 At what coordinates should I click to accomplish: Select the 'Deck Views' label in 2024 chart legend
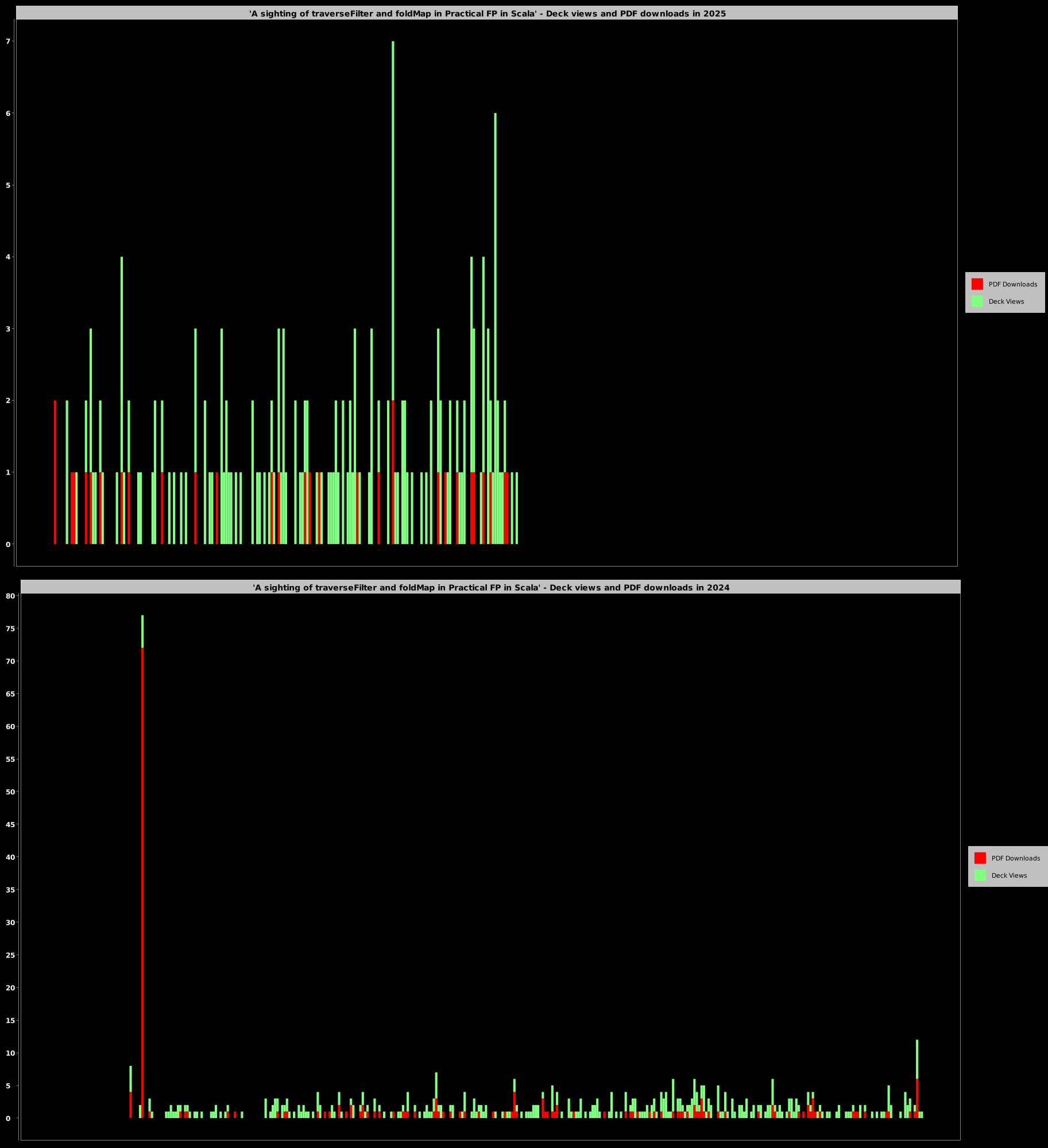[1009, 875]
